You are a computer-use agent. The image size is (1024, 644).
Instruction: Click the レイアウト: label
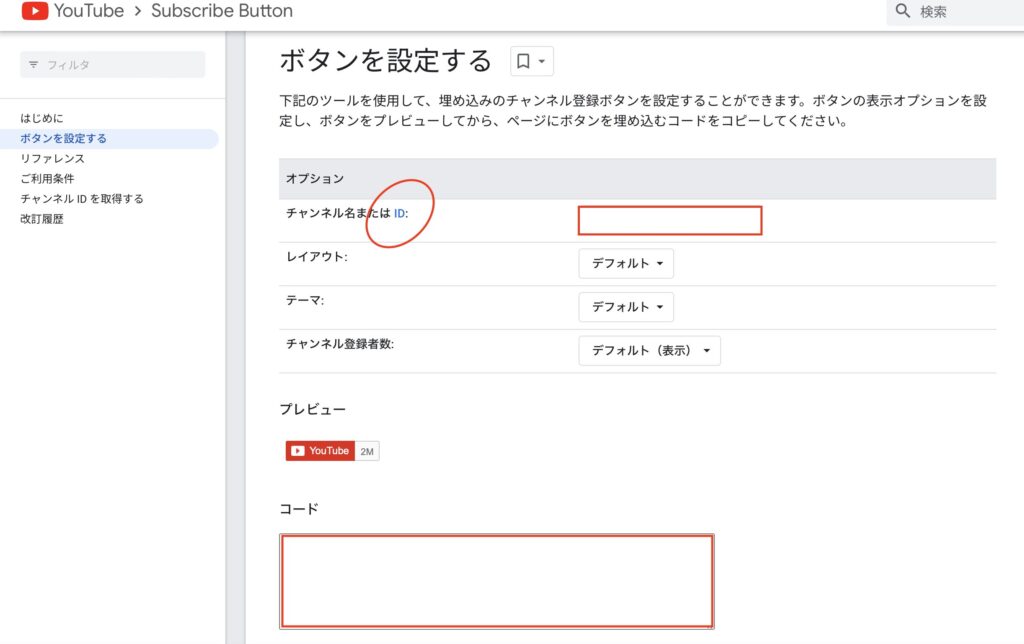pyautogui.click(x=317, y=257)
